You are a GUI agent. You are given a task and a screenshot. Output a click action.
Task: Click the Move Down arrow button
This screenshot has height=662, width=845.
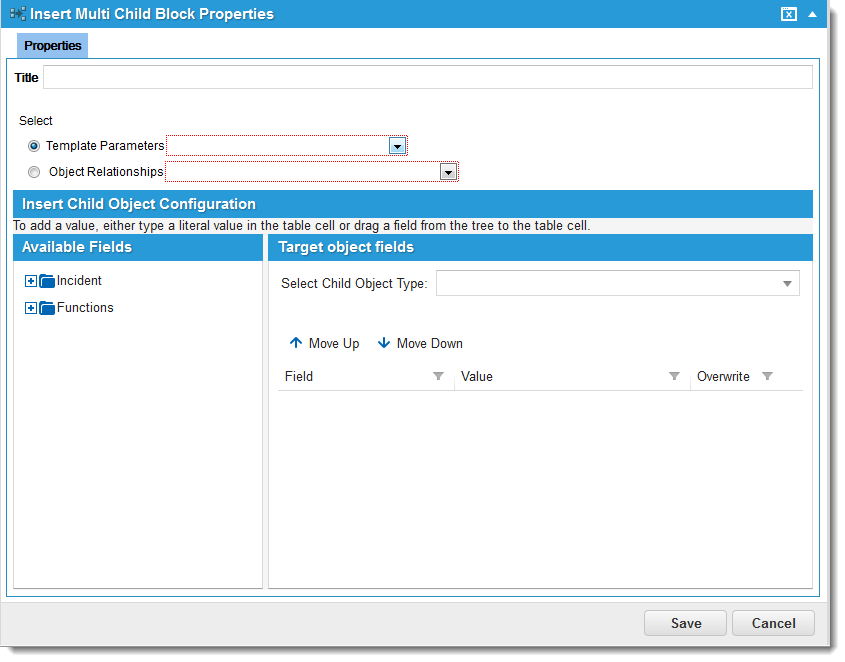[420, 343]
